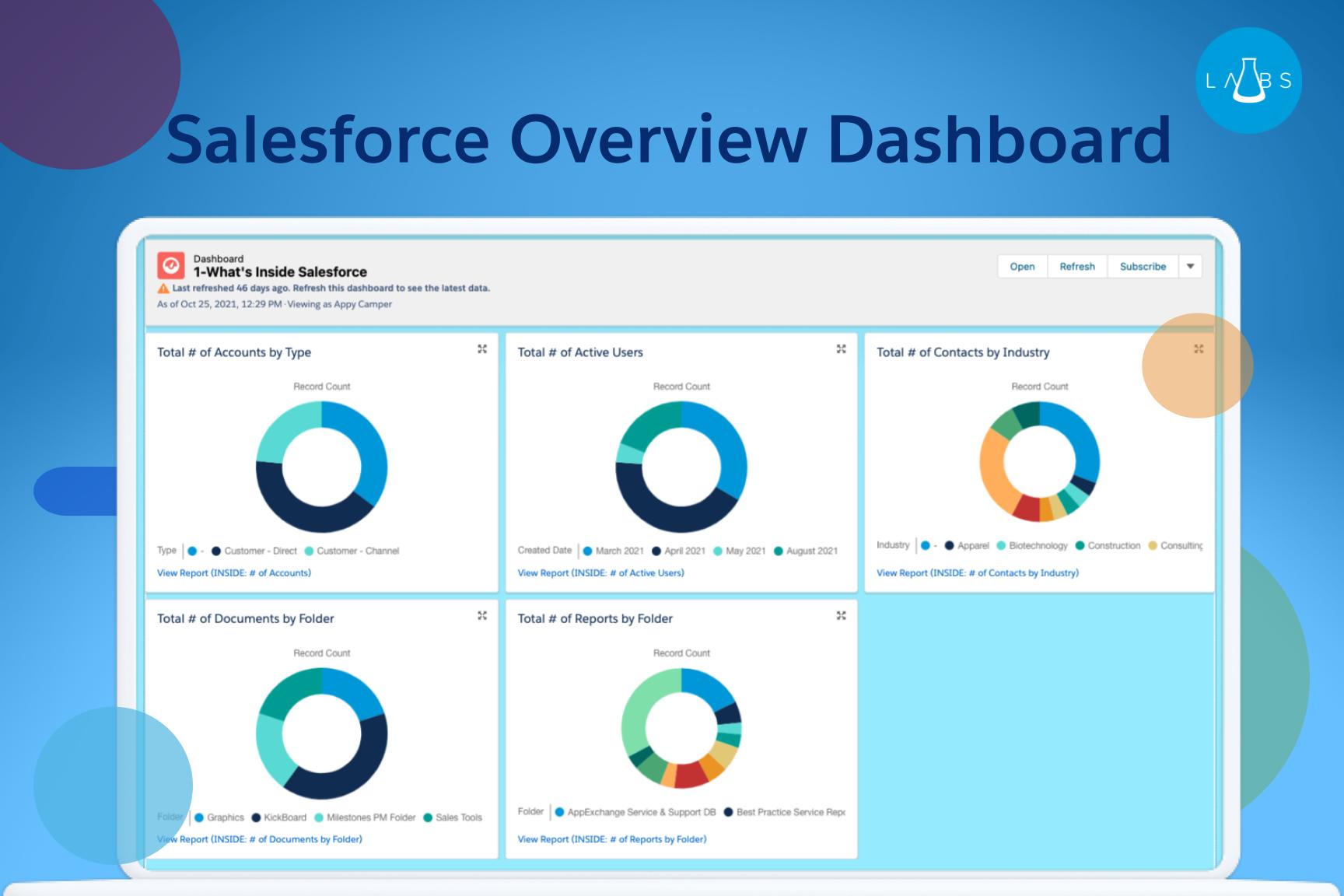Open View Report for Contacts by Industry
The height and width of the screenshot is (896, 1344).
click(x=977, y=573)
